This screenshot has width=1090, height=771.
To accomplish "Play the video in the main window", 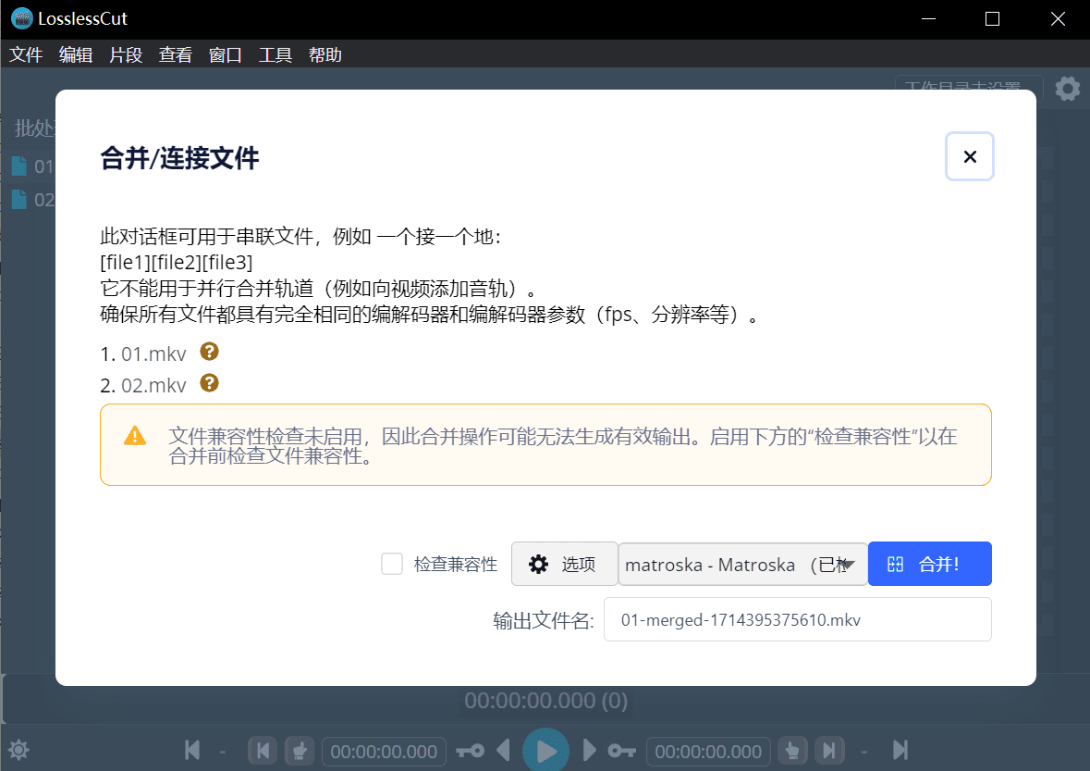I will (x=546, y=750).
